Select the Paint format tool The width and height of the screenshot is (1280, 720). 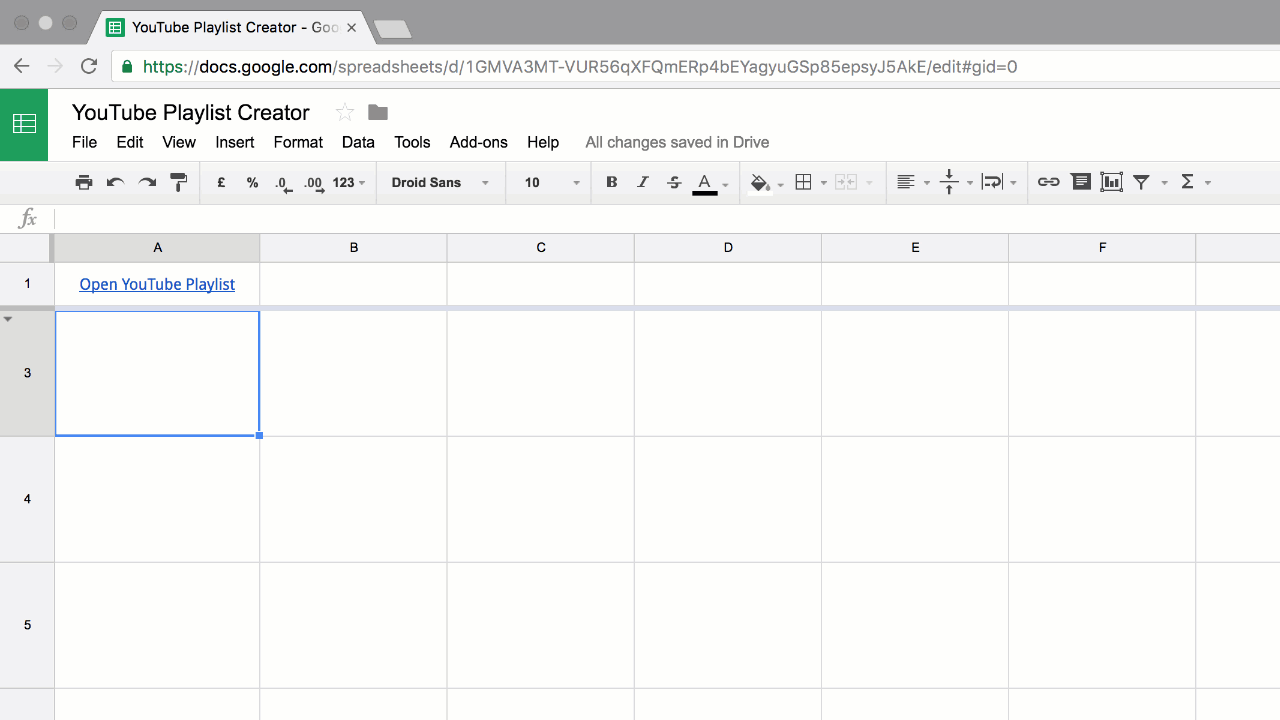(x=179, y=182)
